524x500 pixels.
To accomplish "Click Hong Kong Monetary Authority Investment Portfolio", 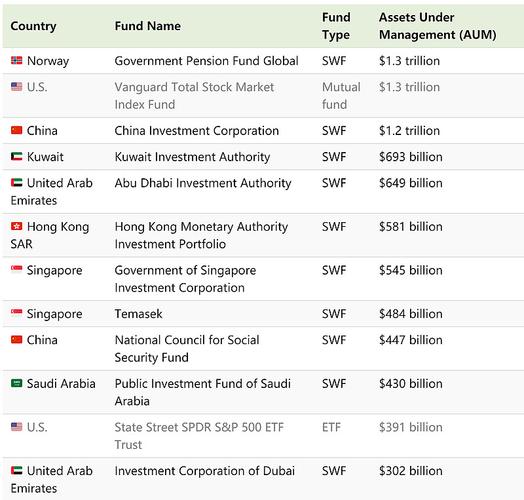I will [x=201, y=235].
